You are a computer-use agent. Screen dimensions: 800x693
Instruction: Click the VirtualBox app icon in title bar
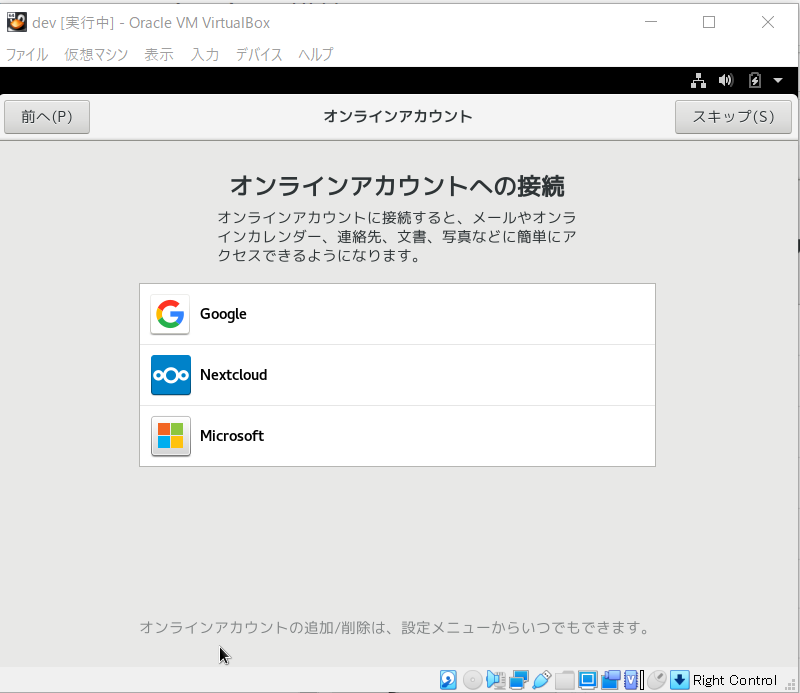pos(16,22)
